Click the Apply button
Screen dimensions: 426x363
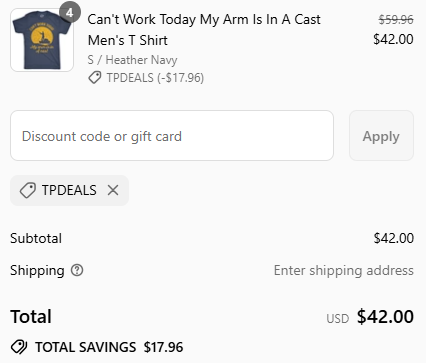click(381, 136)
